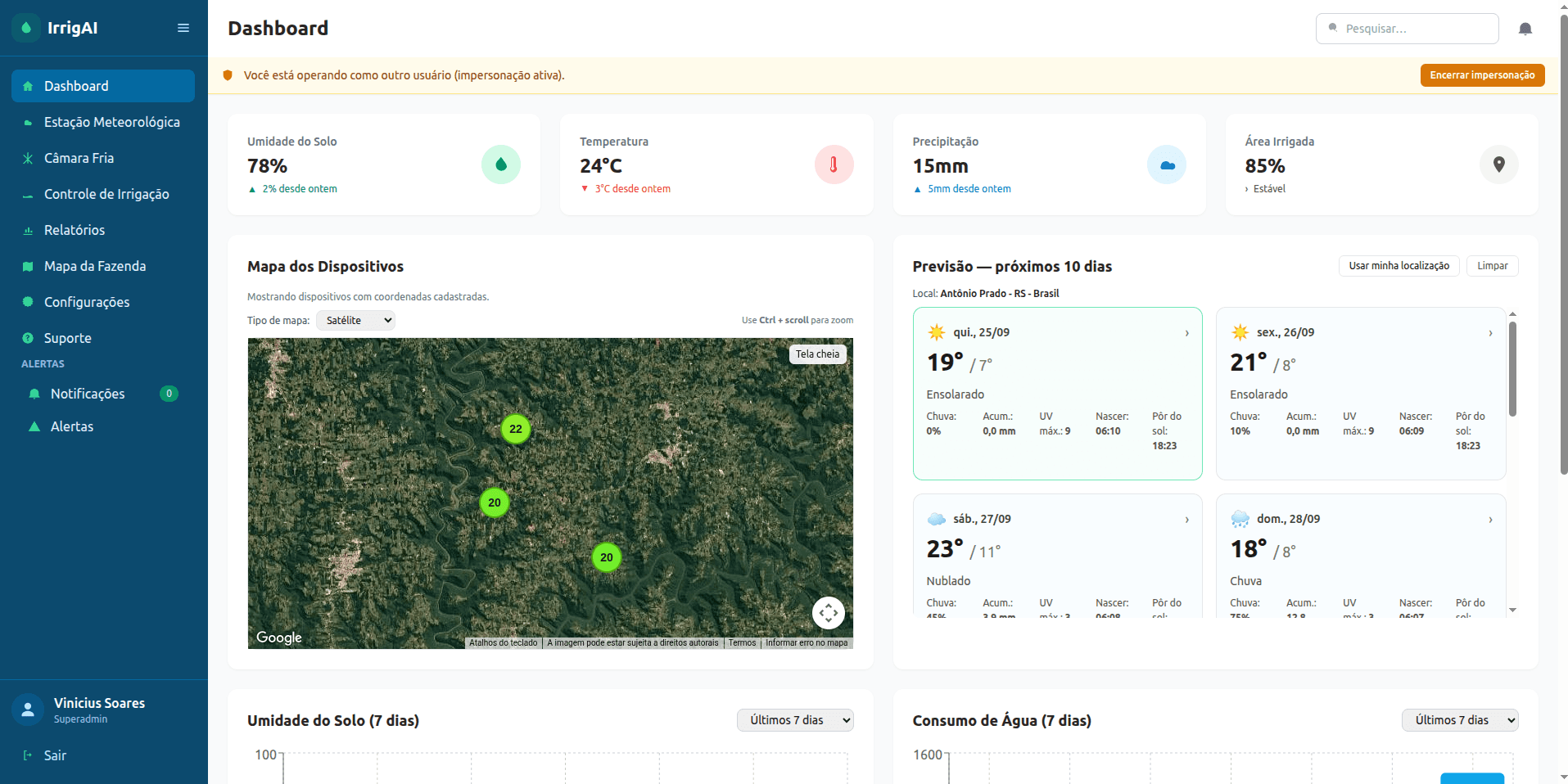Image resolution: width=1568 pixels, height=784 pixels.
Task: Click Usar minha localização in forecast panel
Action: click(1398, 266)
